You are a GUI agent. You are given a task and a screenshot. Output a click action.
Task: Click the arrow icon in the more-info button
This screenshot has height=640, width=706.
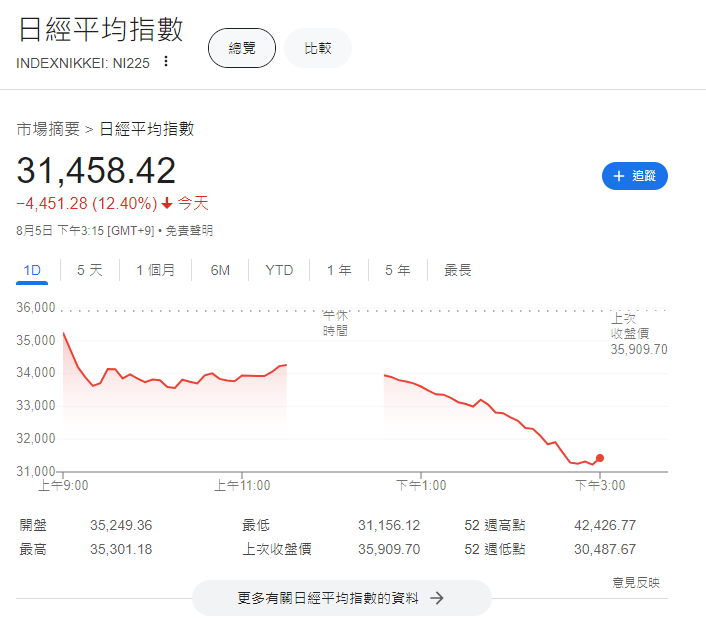coord(436,598)
